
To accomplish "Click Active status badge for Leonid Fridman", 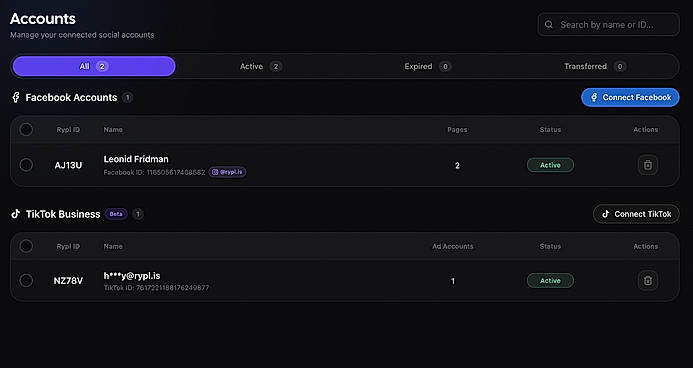I will [550, 165].
